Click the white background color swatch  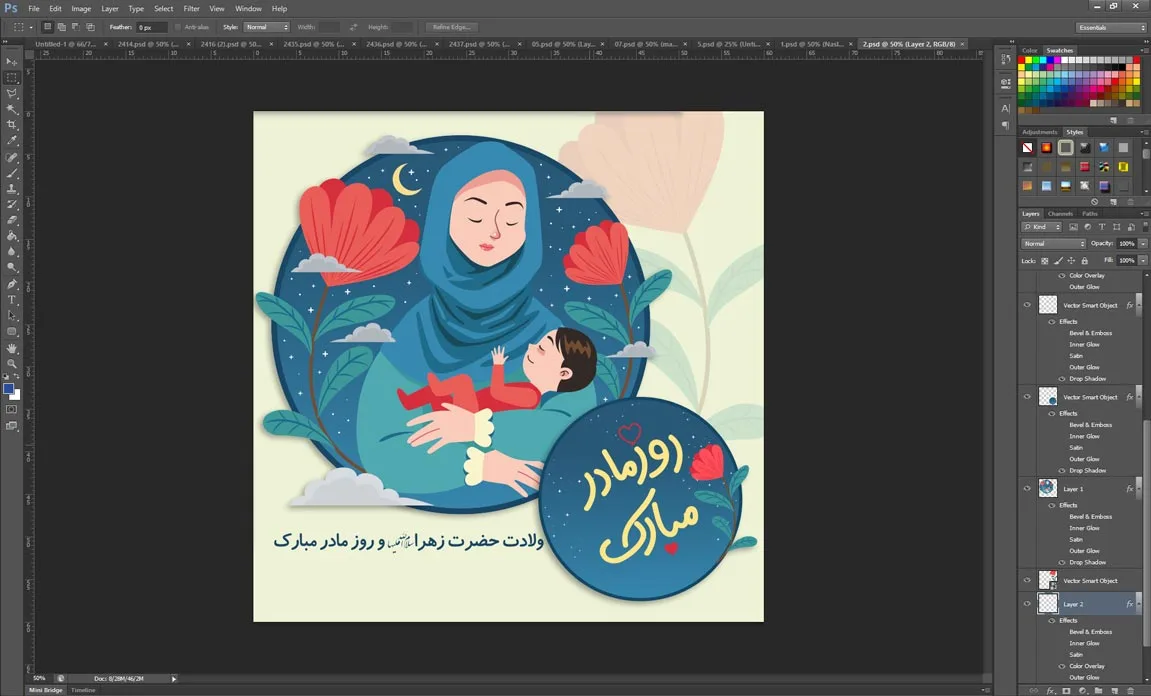point(16,395)
